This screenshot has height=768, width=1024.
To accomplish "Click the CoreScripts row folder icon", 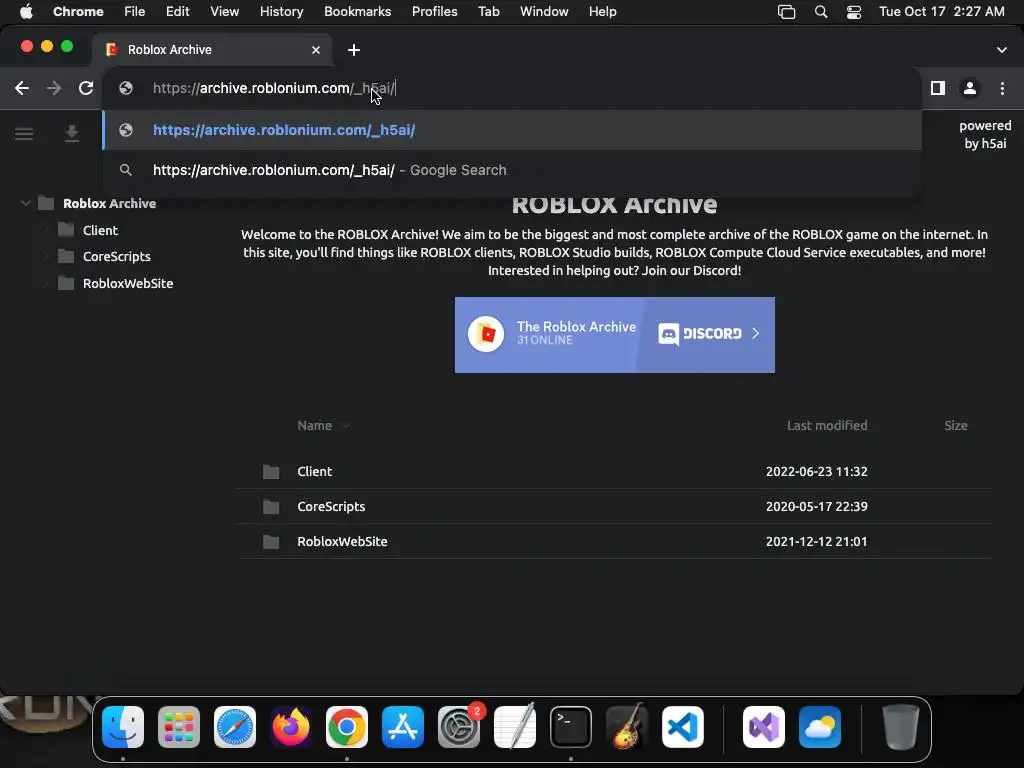I will tap(271, 507).
